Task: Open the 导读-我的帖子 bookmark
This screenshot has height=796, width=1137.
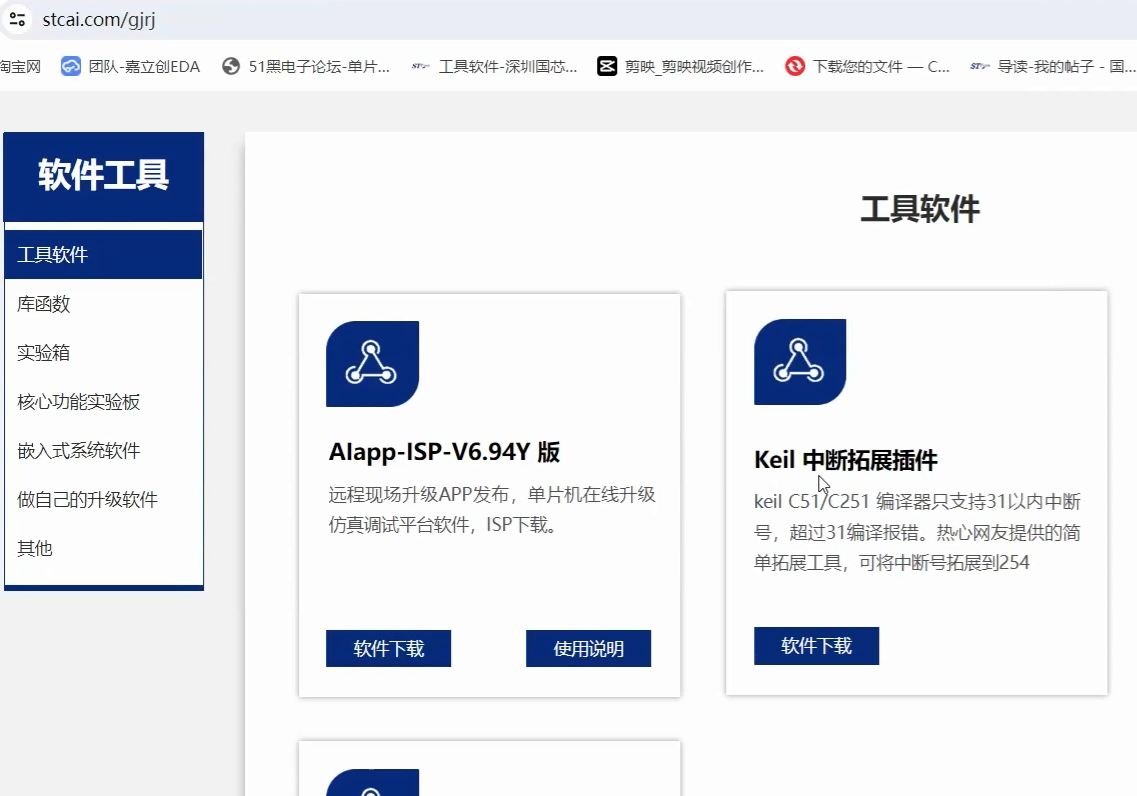Action: pos(1053,67)
